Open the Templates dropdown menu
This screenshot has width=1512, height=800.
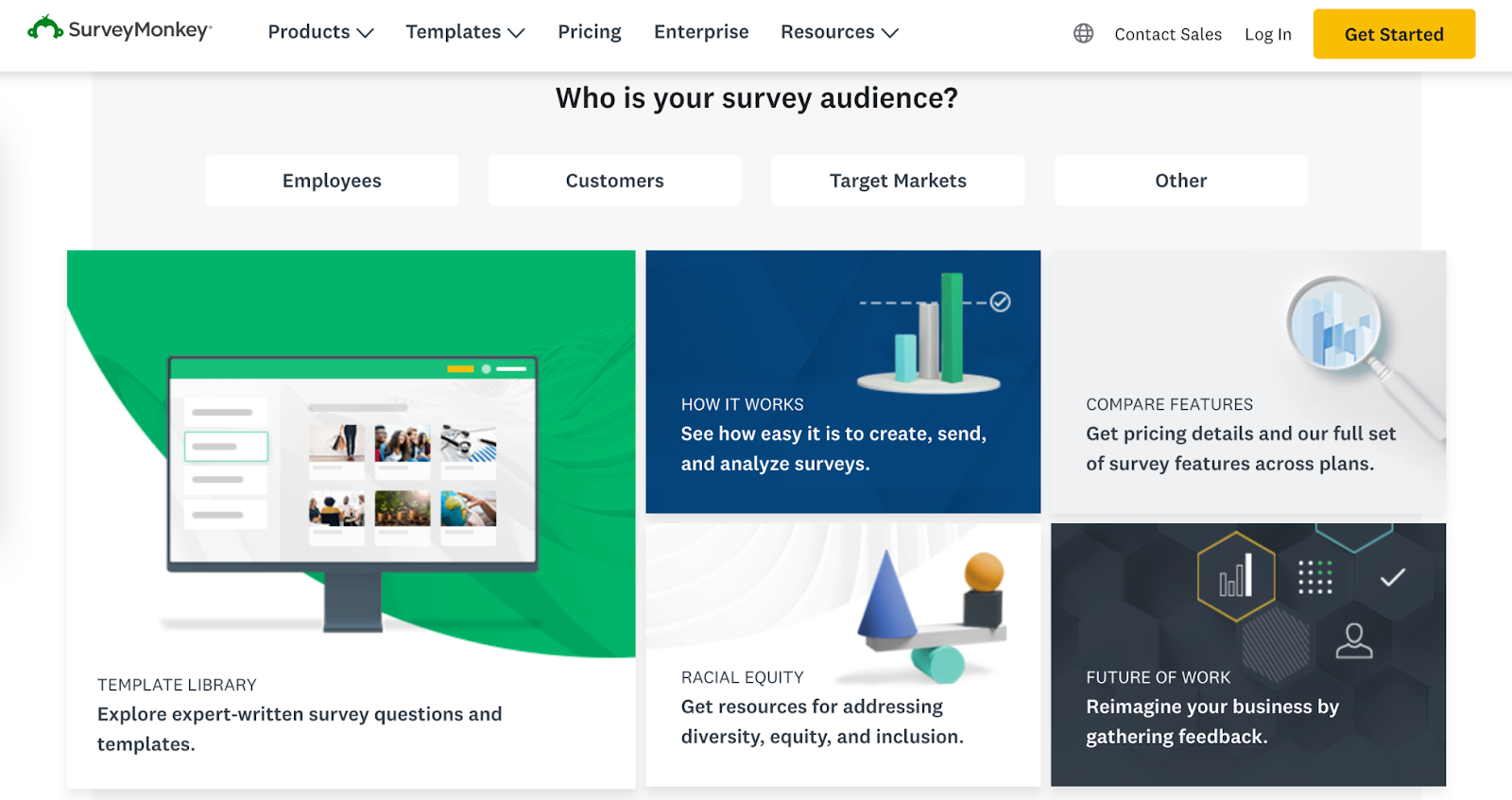click(x=465, y=32)
